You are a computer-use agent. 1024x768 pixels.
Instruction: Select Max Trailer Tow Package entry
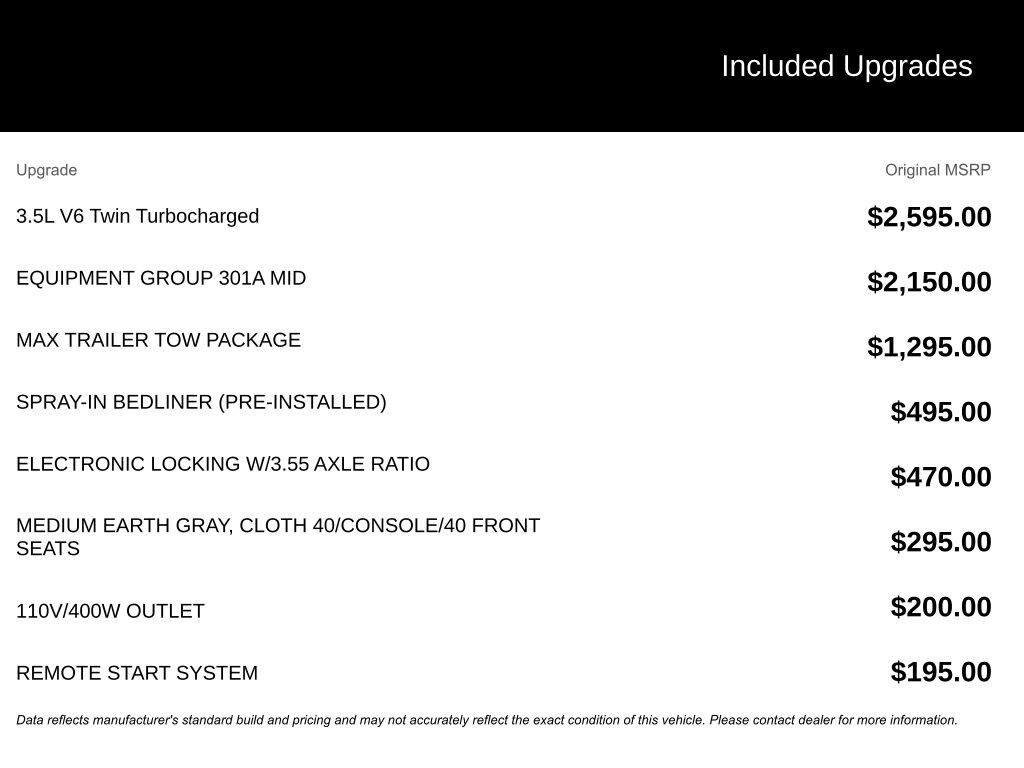(158, 340)
